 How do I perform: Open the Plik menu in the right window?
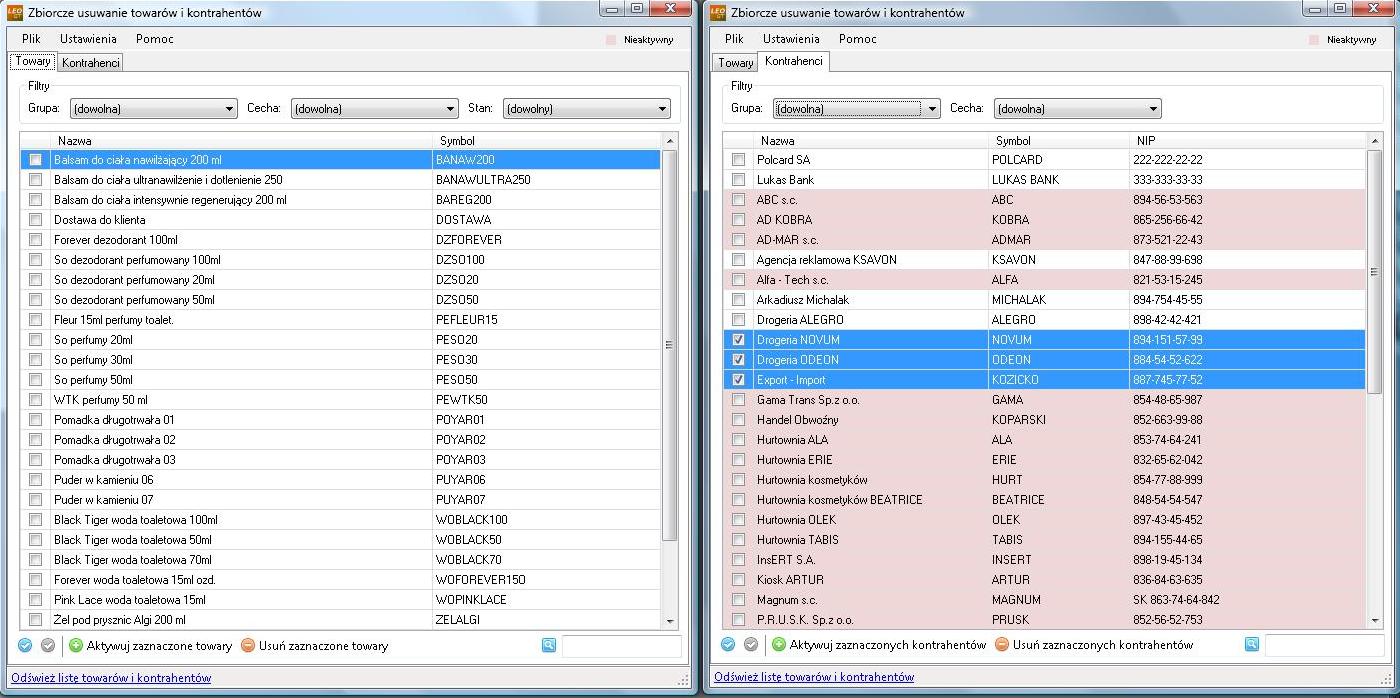coord(735,39)
